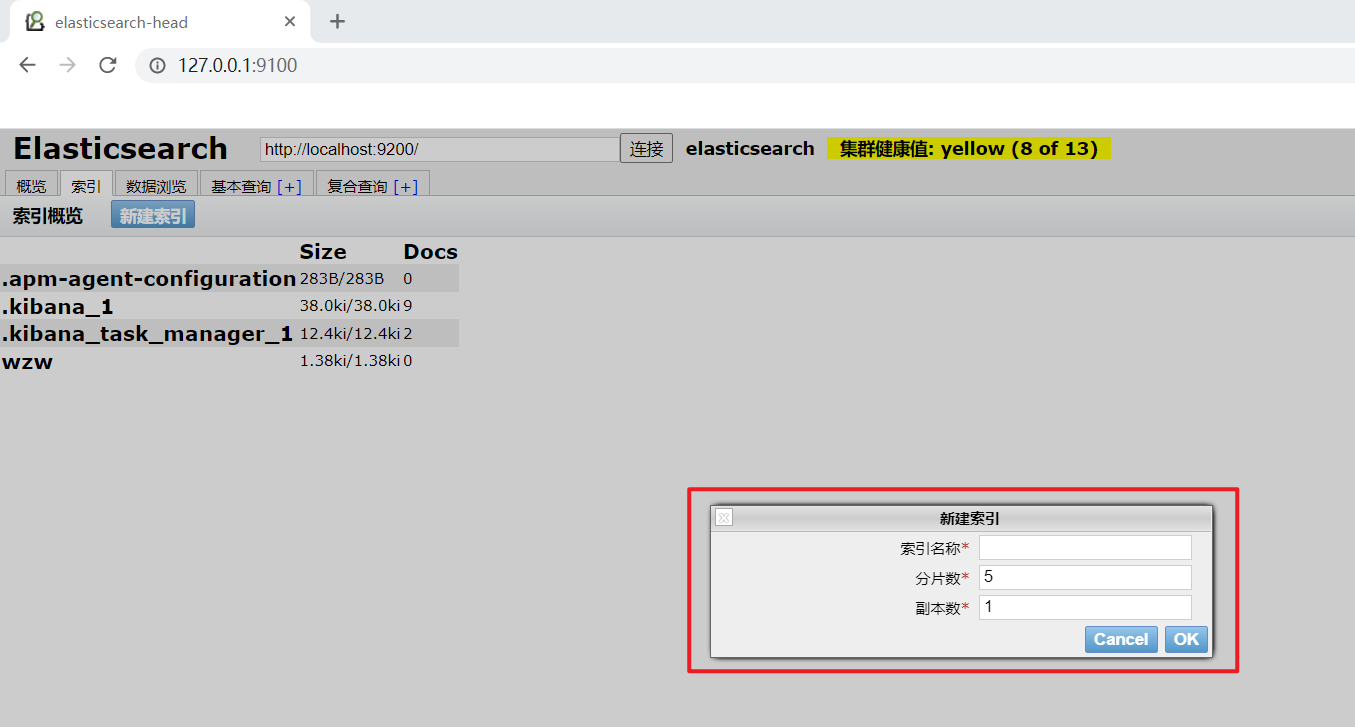
Task: Switch to the 概览 tab
Action: pos(32,186)
